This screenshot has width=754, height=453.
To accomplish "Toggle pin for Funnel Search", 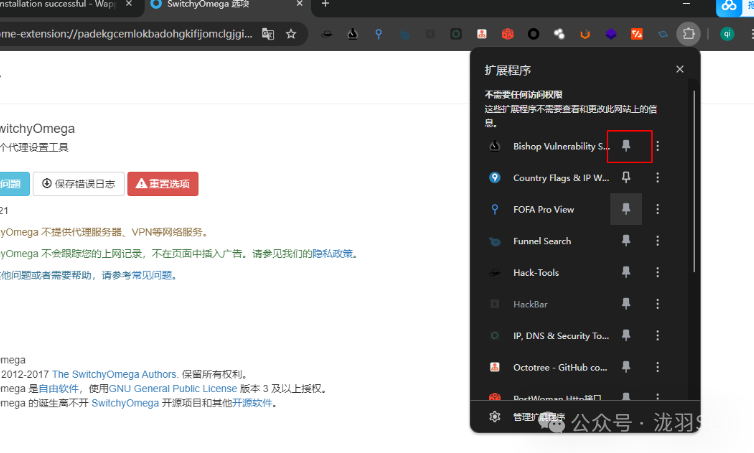I will pos(626,240).
